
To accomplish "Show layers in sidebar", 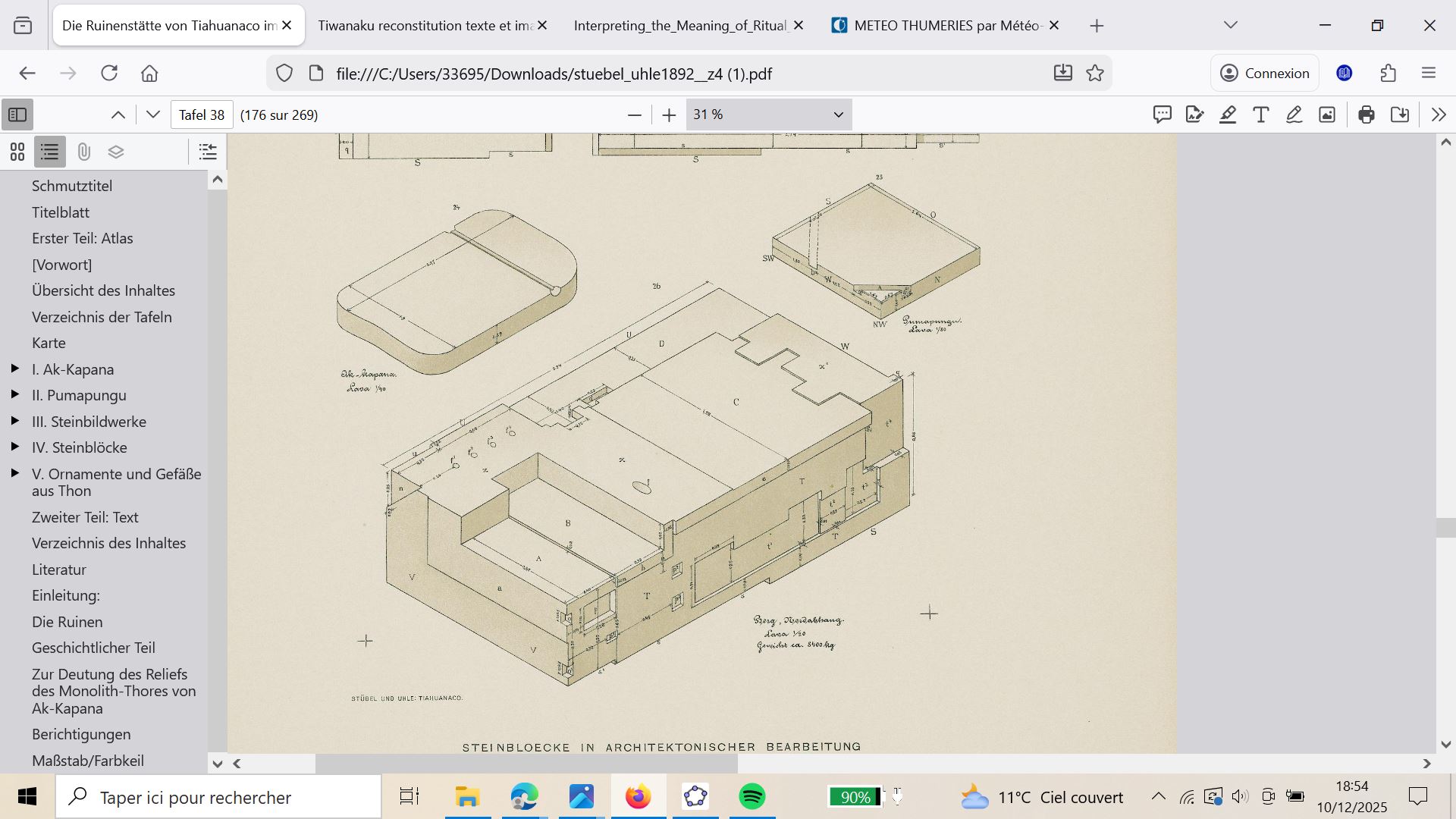I will (x=116, y=152).
